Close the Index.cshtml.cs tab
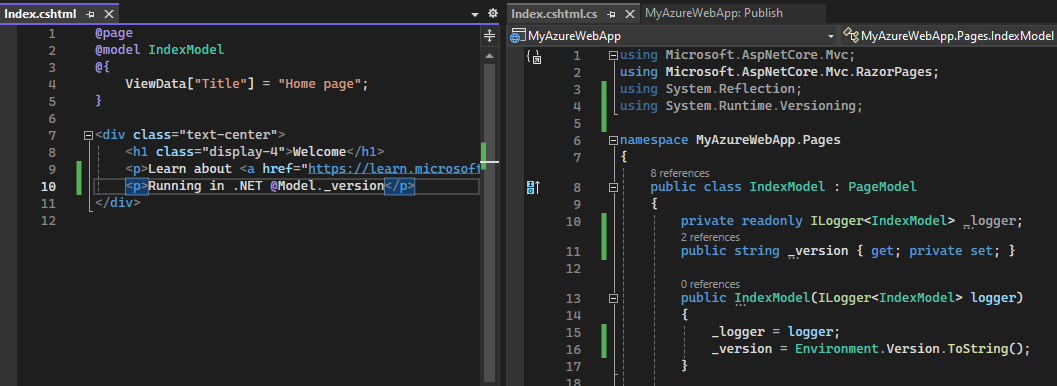This screenshot has width=1057, height=386. [x=630, y=13]
